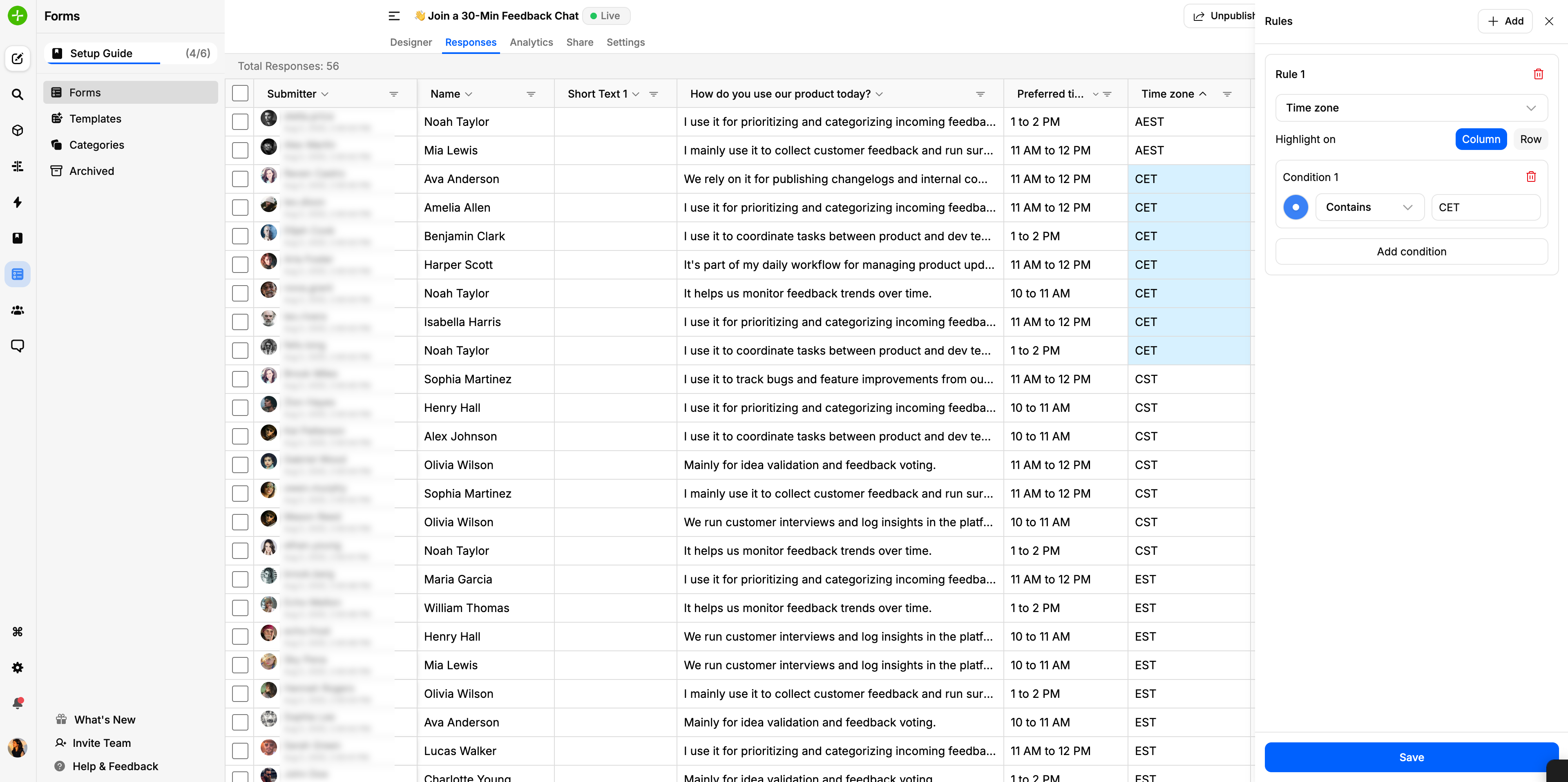Switch to the Designer tab
Viewport: 1568px width, 782px height.
(x=411, y=42)
